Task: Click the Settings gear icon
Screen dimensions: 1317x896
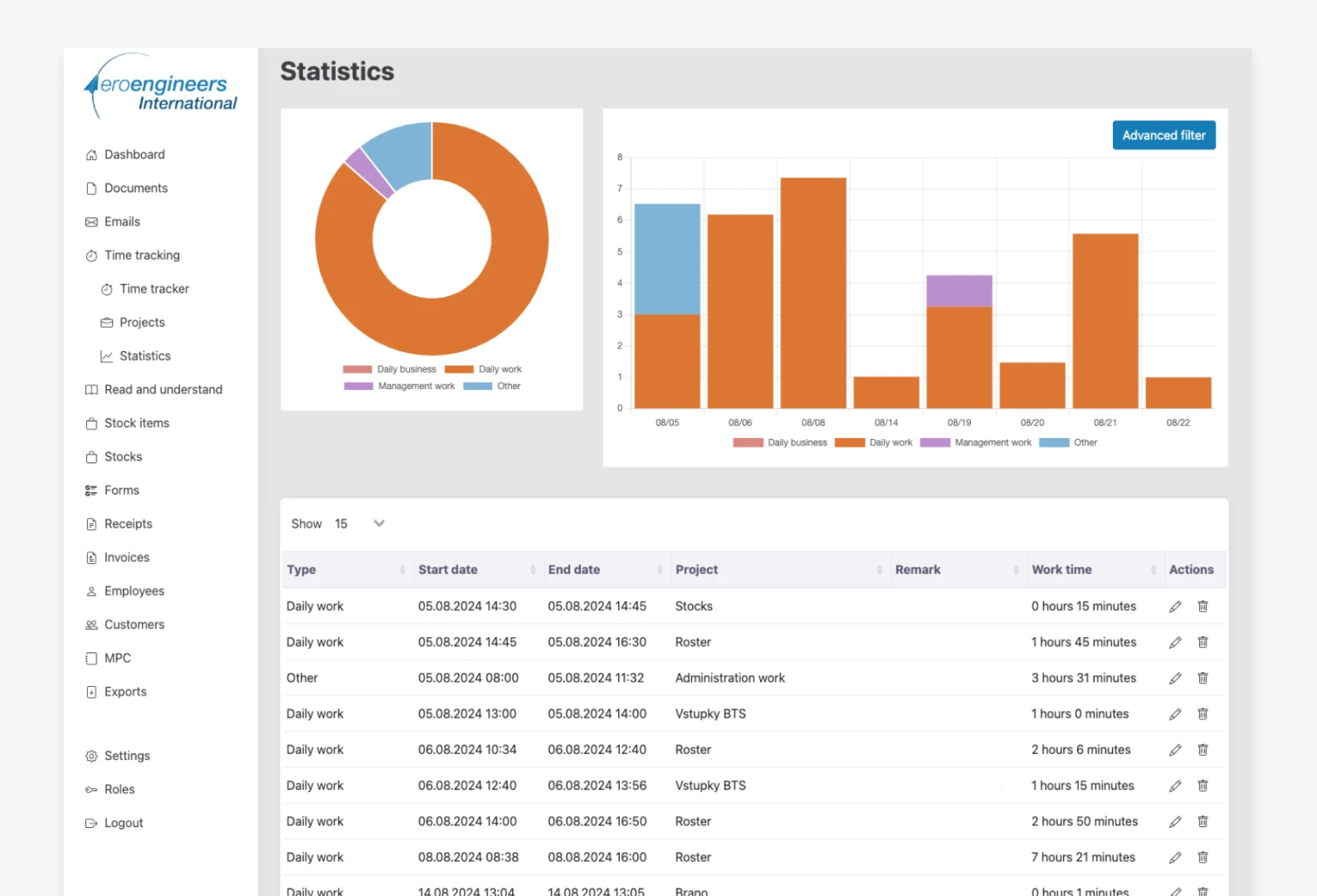Action: [x=91, y=756]
